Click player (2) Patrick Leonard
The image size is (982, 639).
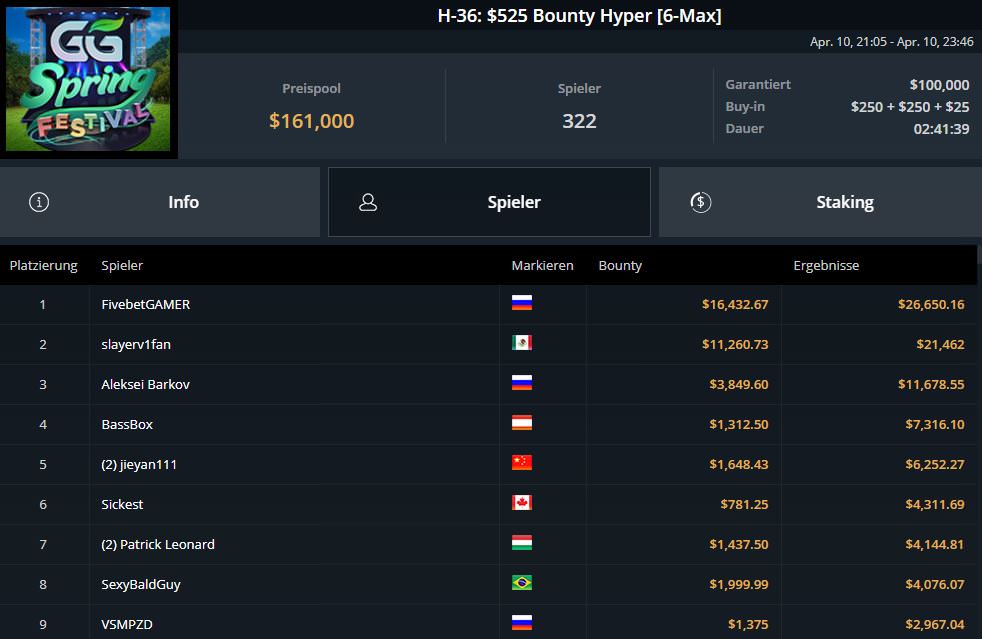[x=158, y=544]
